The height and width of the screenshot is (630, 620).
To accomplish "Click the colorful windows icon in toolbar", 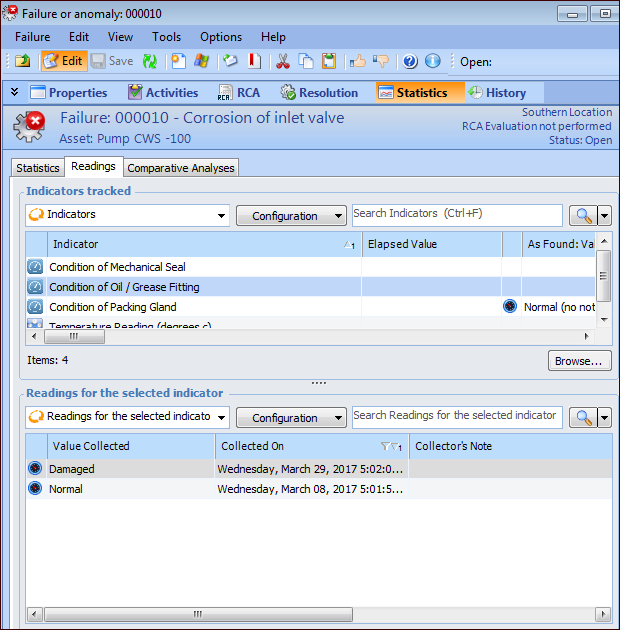I will [x=201, y=61].
